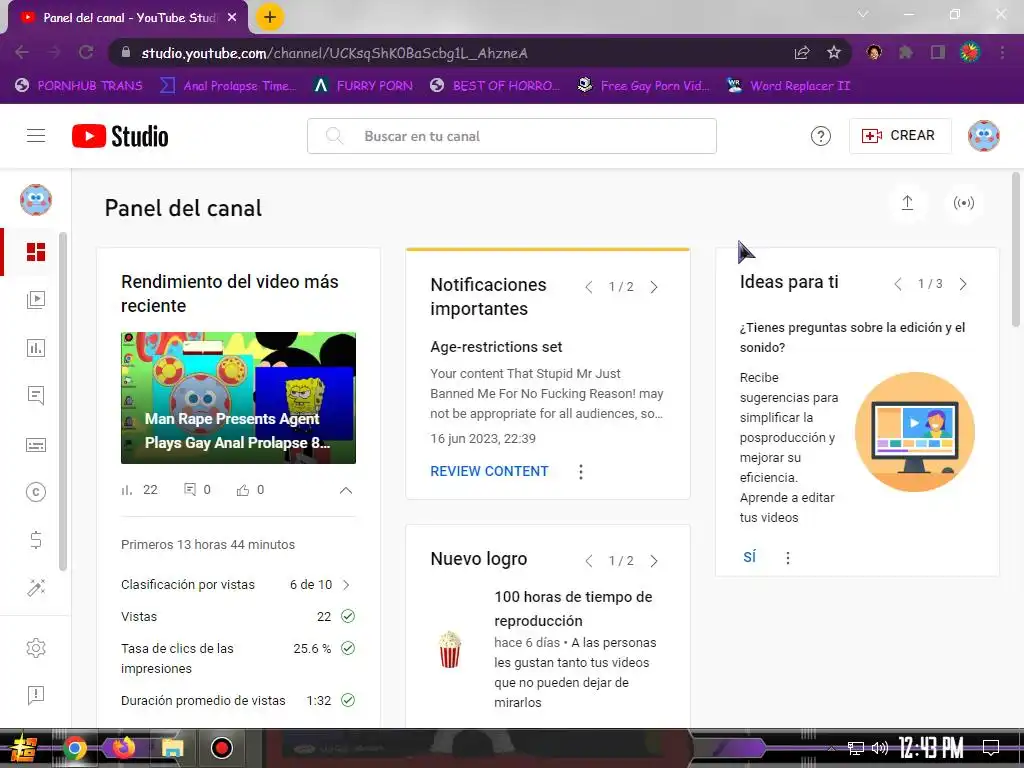Open the Copyright icon in sidebar
Image resolution: width=1024 pixels, height=768 pixels.
click(36, 492)
